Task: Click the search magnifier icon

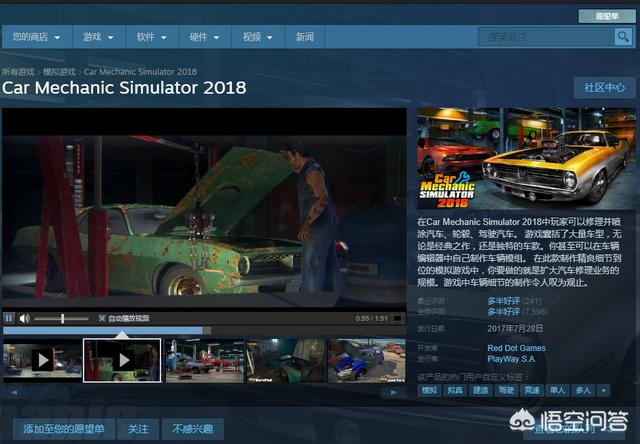Action: pyautogui.click(x=623, y=37)
